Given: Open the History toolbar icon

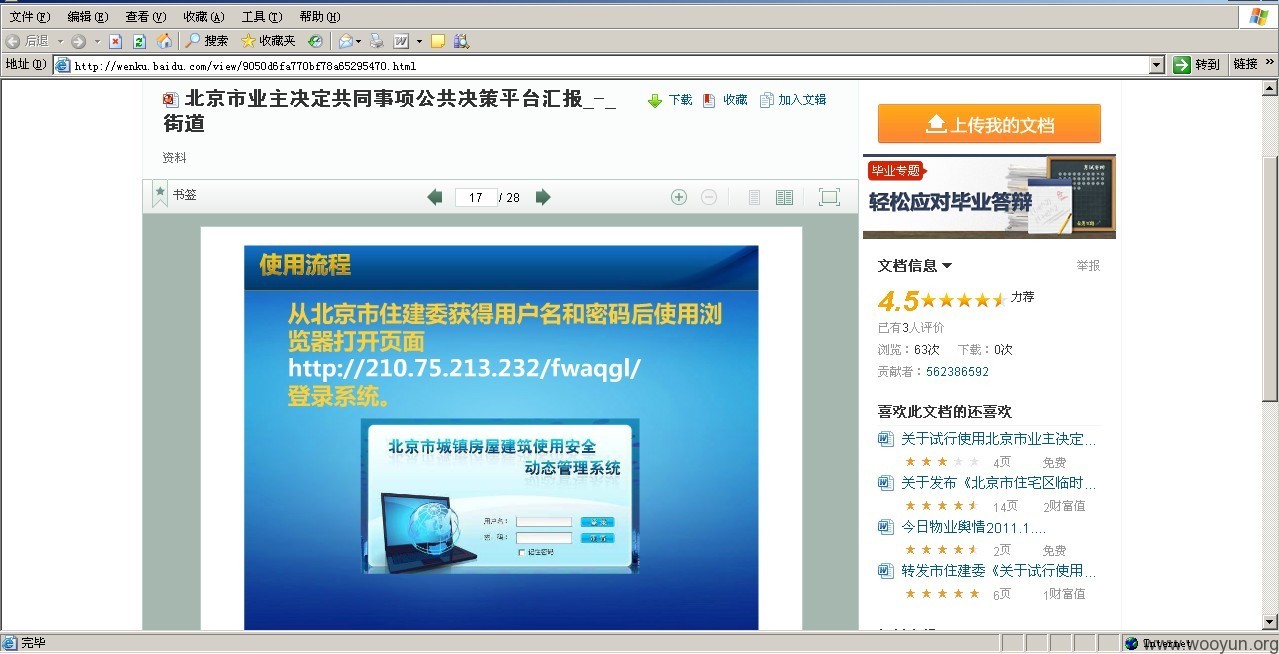Looking at the screenshot, I should [x=315, y=41].
